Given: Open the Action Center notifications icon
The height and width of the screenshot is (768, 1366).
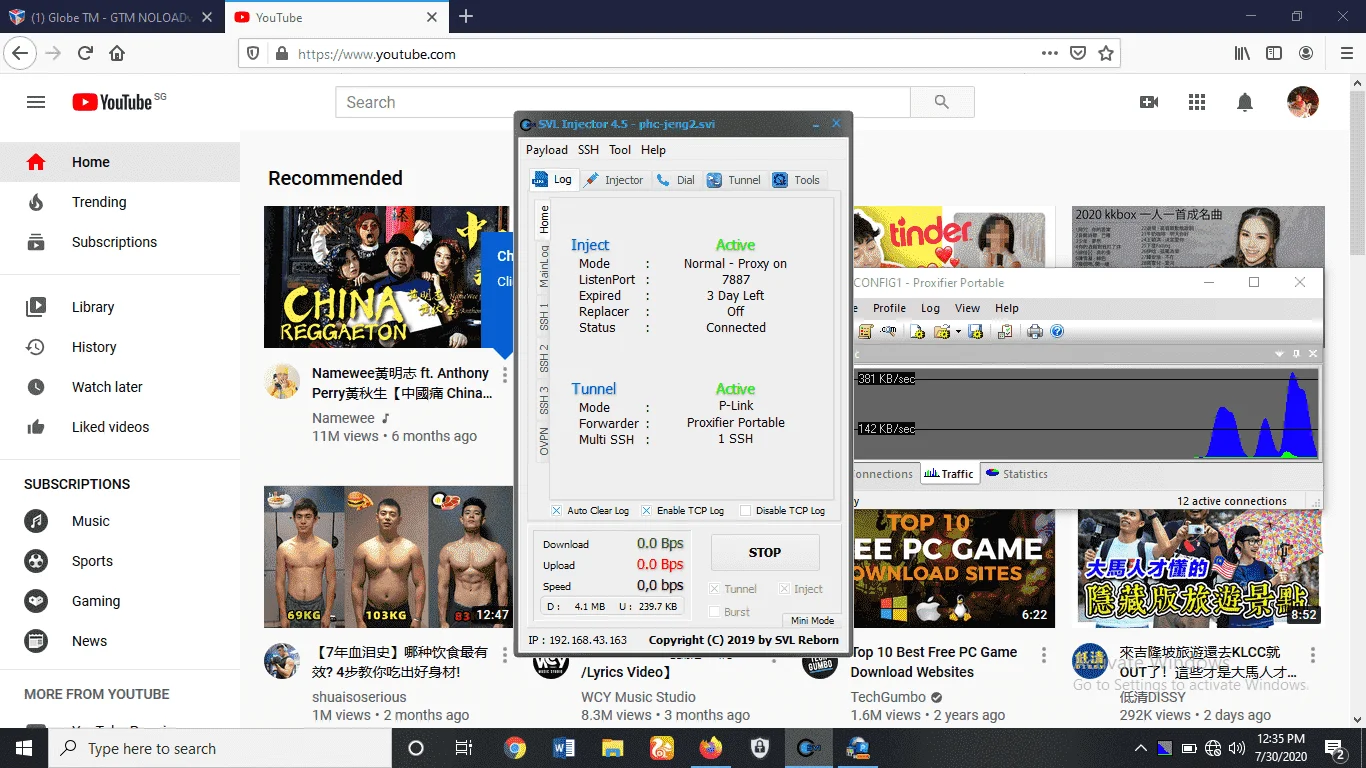Looking at the screenshot, I should (x=1335, y=748).
